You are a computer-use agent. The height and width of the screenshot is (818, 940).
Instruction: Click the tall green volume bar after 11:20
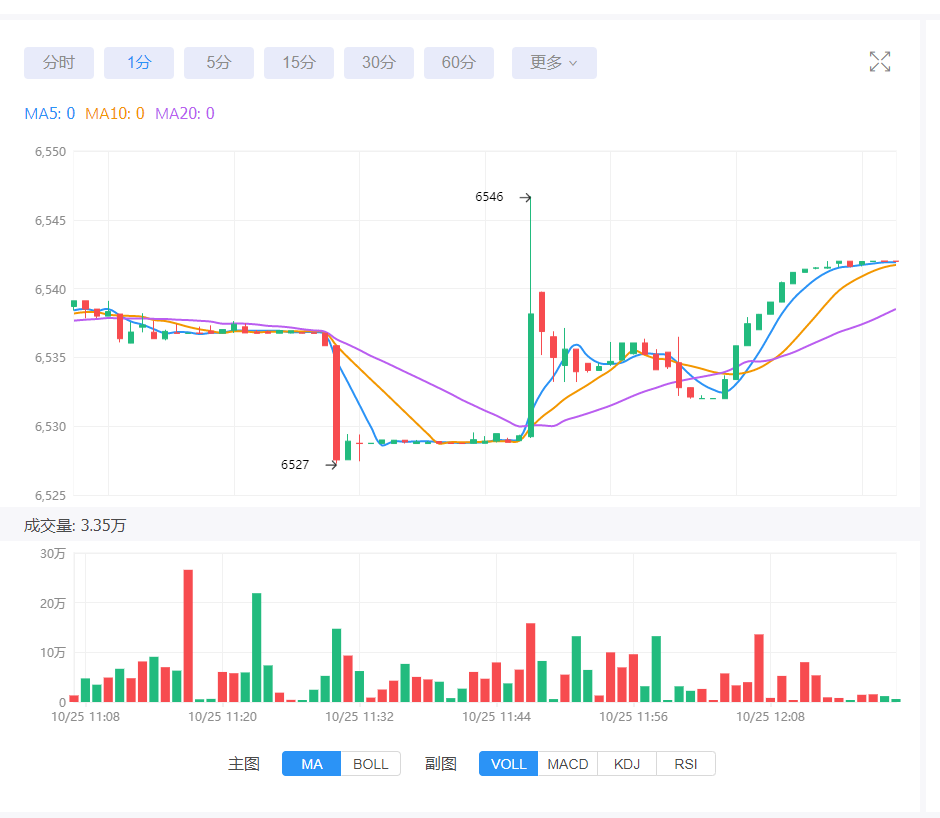point(257,648)
